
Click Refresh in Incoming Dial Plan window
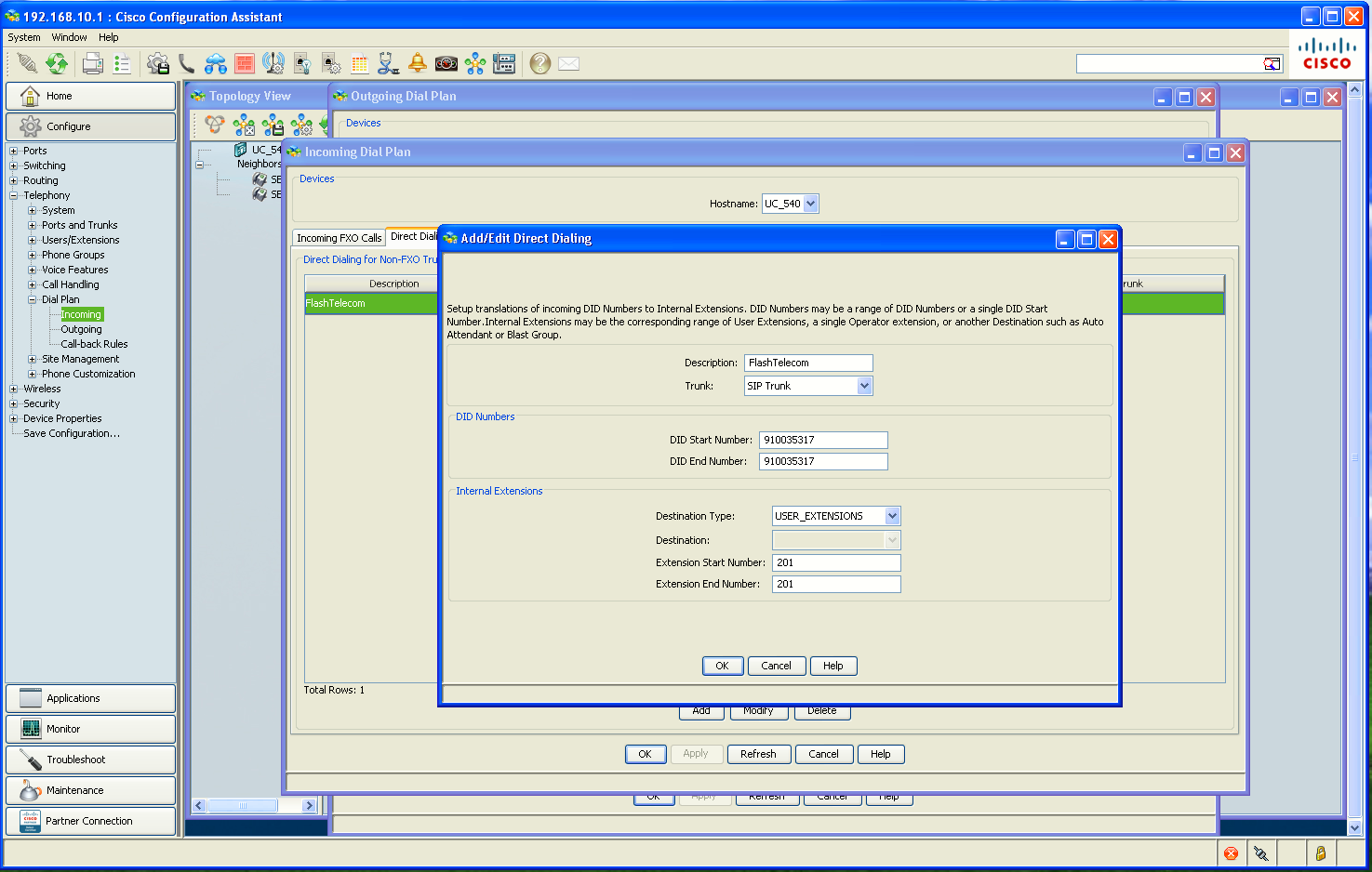point(758,754)
